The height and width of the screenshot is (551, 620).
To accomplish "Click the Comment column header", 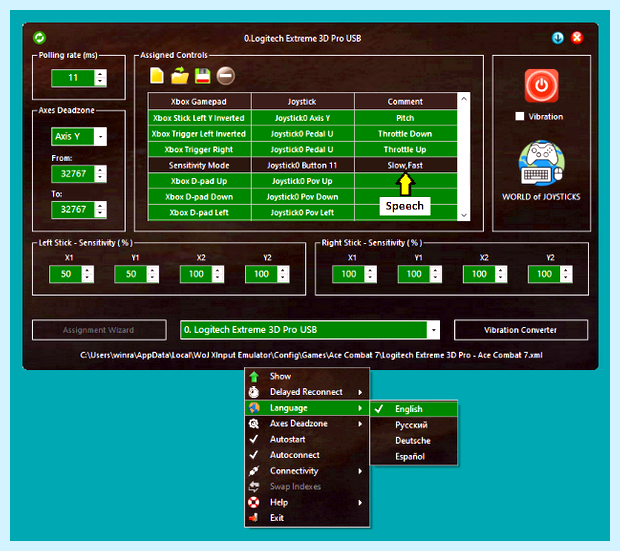I will (x=406, y=102).
